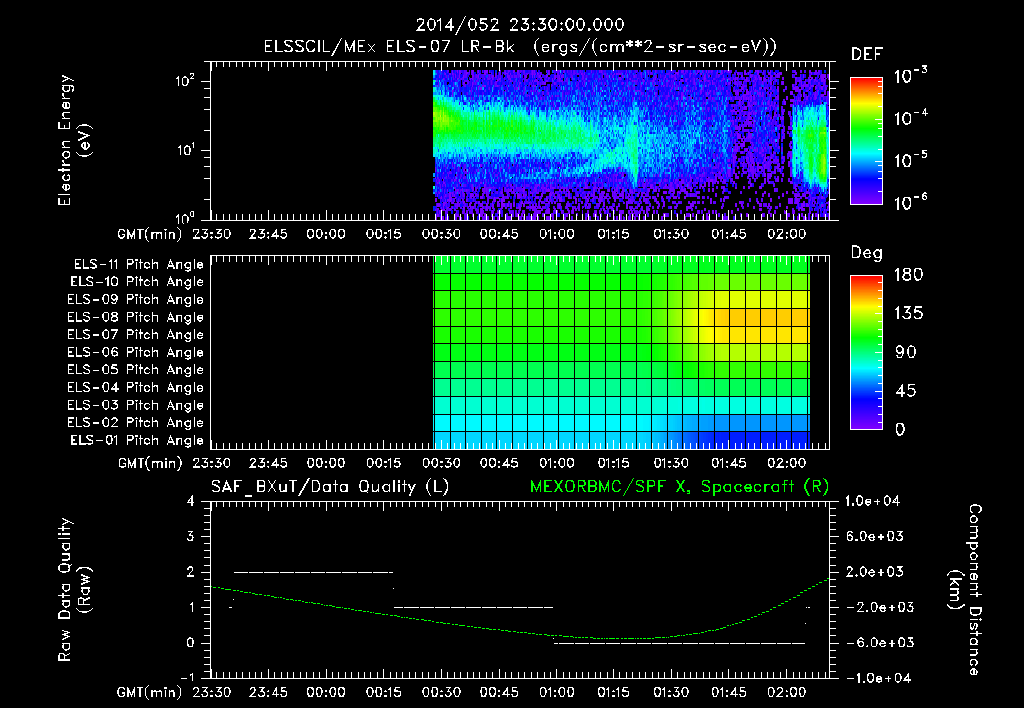1024x708 pixels.
Task: Click the ELS-04 Pitch Angle row label
Action: pyautogui.click(x=136, y=387)
